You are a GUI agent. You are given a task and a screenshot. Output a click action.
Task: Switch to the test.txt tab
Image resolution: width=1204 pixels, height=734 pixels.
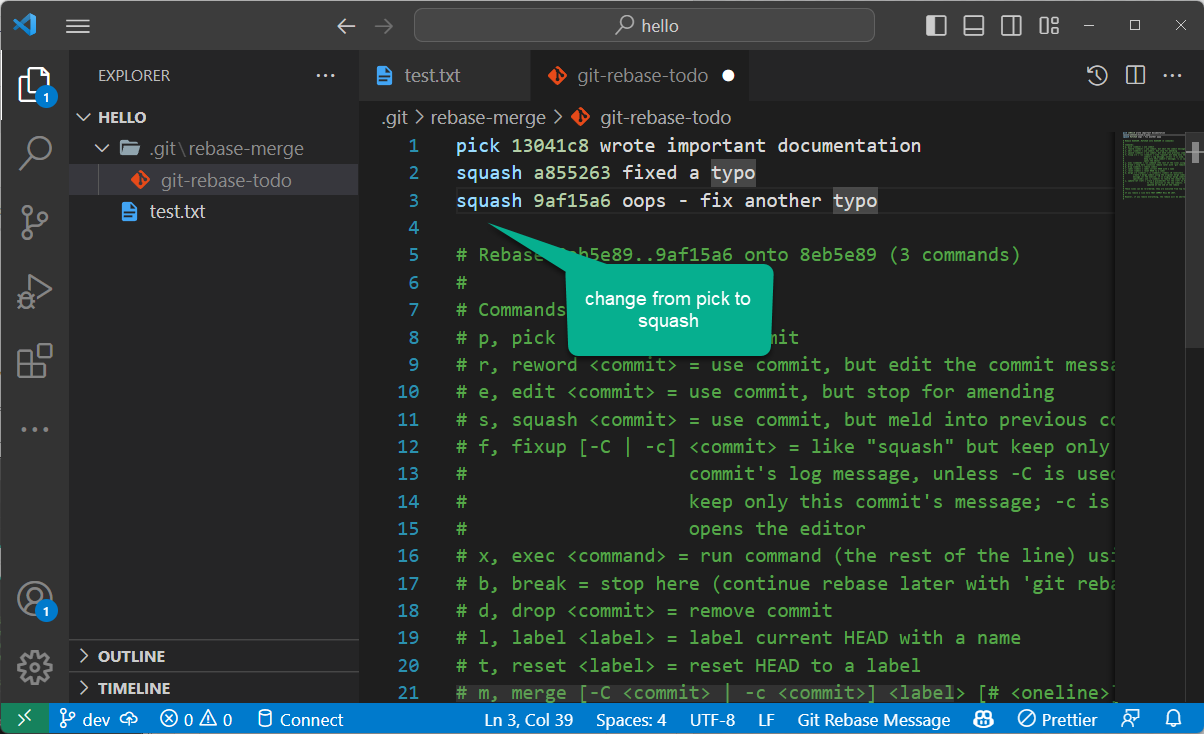[443, 75]
